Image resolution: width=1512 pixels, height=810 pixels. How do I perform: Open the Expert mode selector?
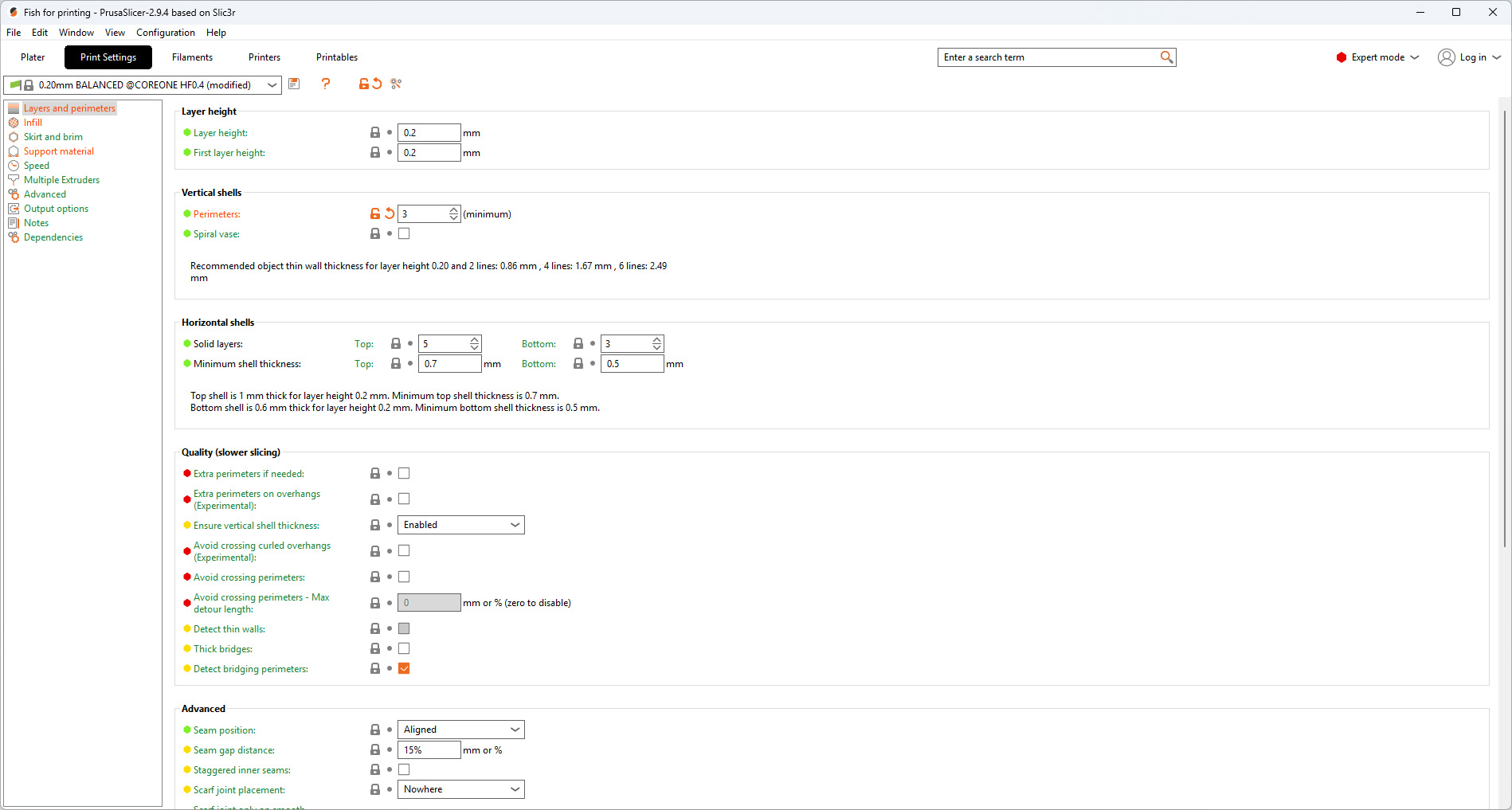coord(1378,57)
